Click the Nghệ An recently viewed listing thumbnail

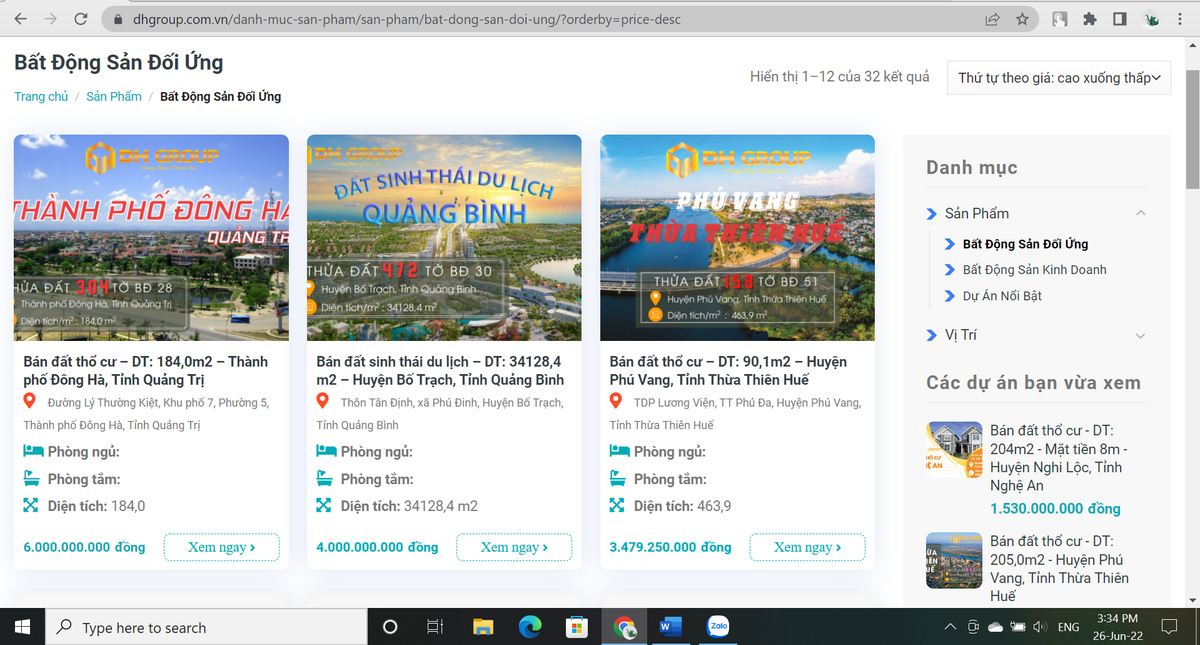[x=953, y=449]
